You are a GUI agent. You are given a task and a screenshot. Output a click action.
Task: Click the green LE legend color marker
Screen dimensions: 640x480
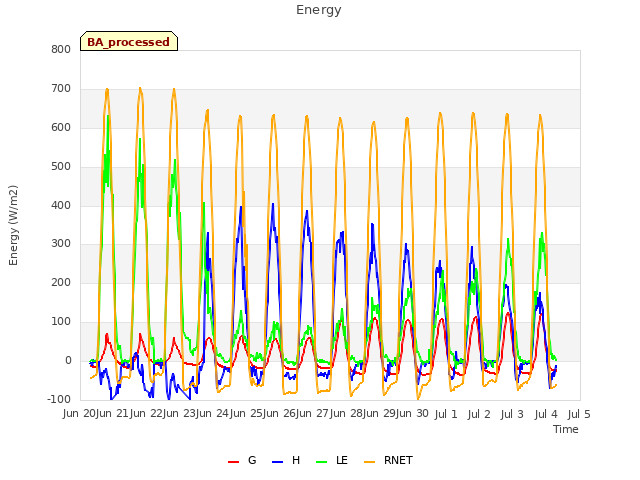point(322,462)
